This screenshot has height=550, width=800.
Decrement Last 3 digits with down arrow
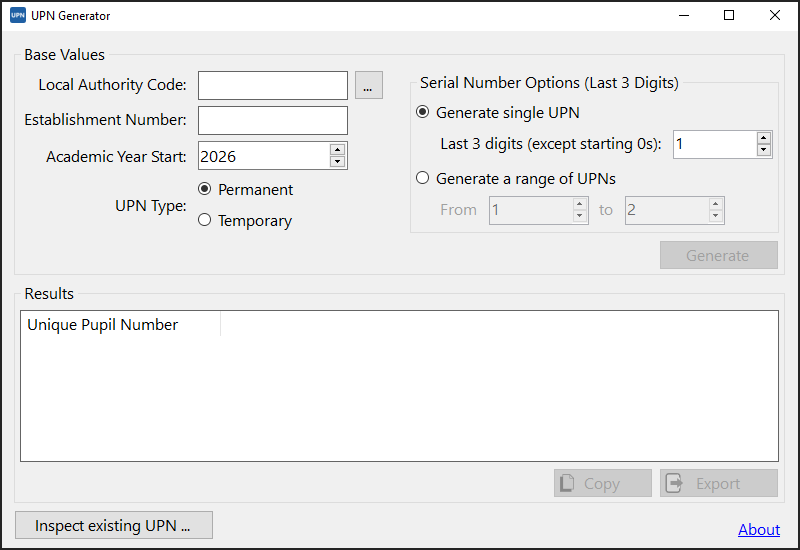763,150
